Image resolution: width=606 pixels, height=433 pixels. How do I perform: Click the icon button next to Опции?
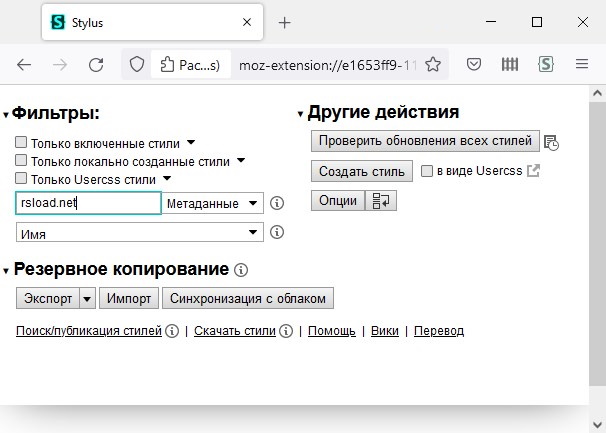tap(383, 200)
